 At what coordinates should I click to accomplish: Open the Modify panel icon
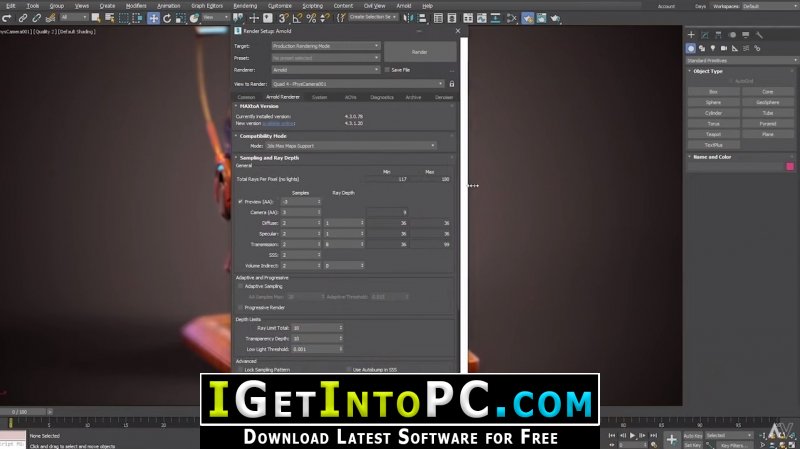pyautogui.click(x=705, y=35)
